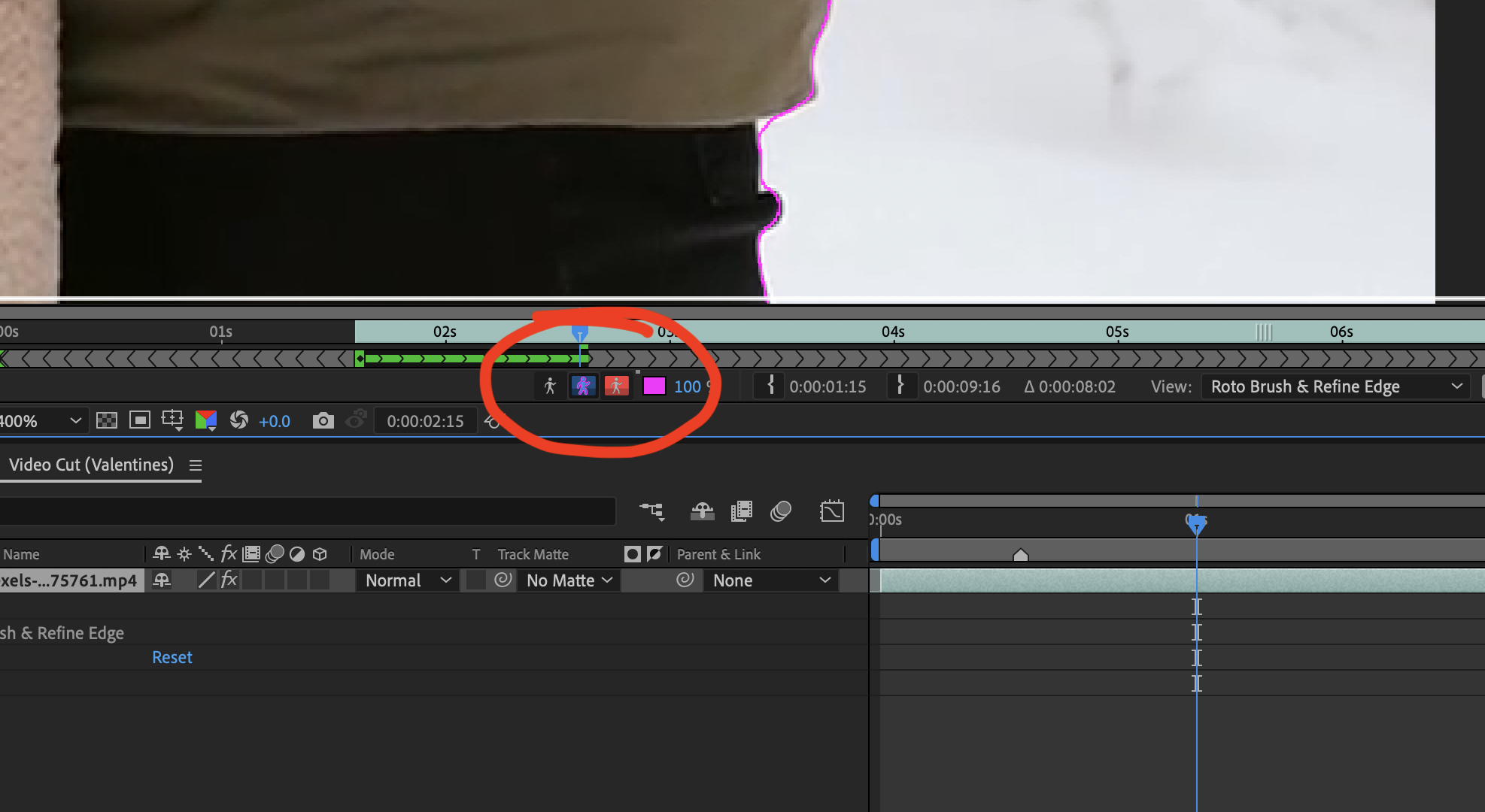Toggle the fx switch on the mp4 layer
The image size is (1485, 812).
[229, 580]
